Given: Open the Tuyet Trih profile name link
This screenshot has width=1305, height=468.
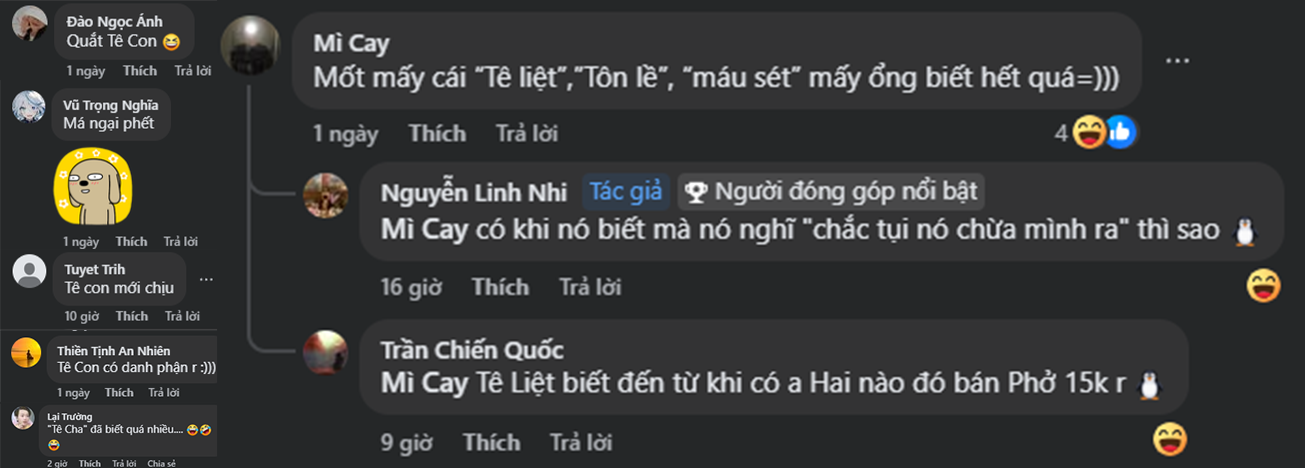Looking at the screenshot, I should tap(95, 269).
